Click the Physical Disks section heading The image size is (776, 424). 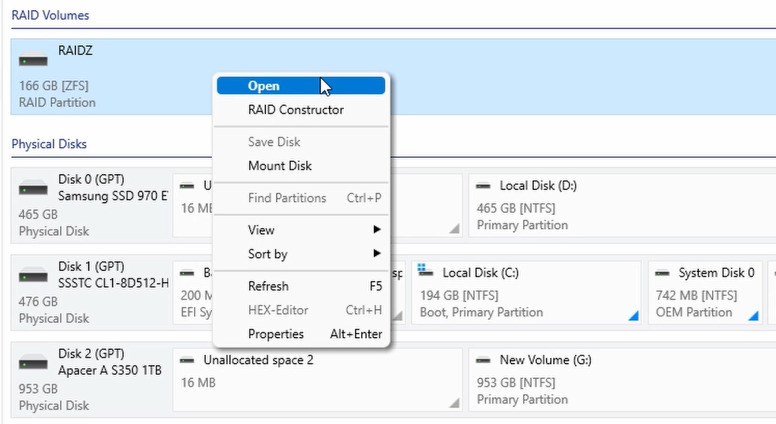49,144
